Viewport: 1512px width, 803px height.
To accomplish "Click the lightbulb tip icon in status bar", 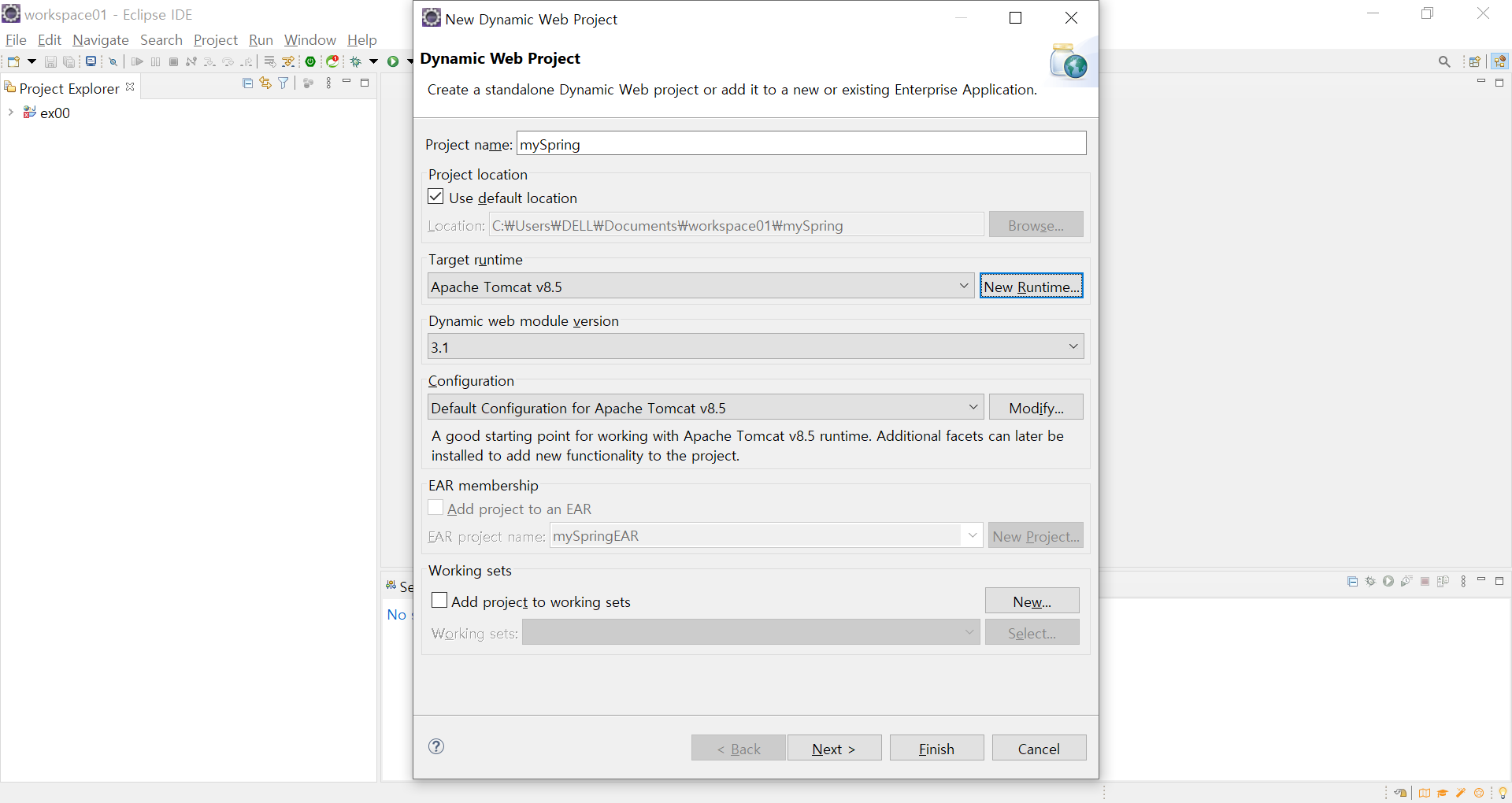I will click(x=1503, y=793).
